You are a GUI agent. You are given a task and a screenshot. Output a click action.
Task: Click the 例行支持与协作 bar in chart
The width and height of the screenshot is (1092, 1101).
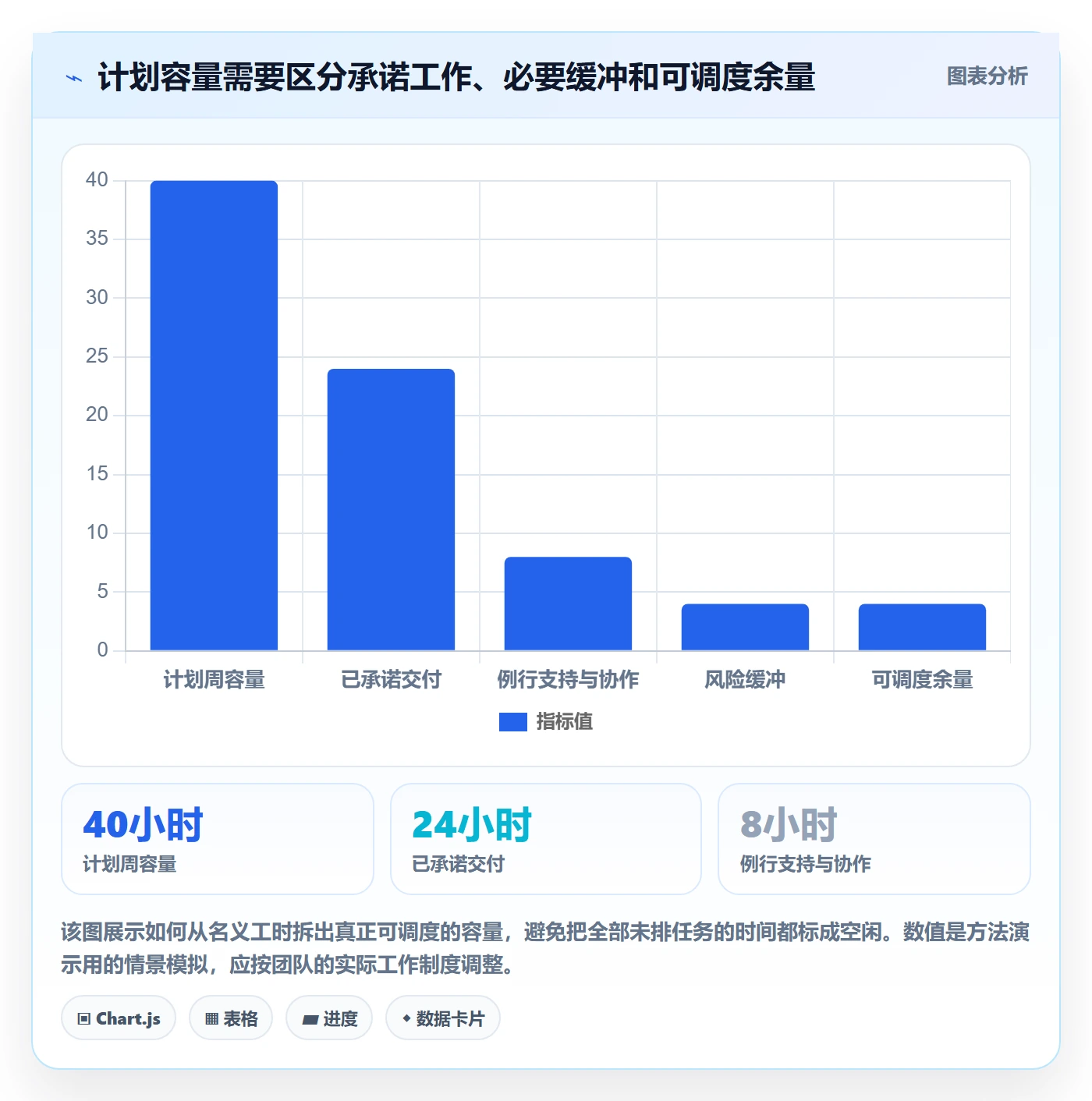(568, 604)
